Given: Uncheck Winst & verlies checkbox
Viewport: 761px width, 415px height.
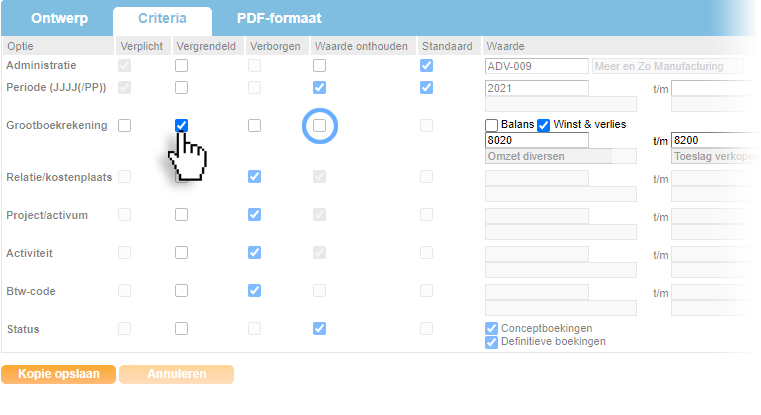Looking at the screenshot, I should click(x=544, y=125).
